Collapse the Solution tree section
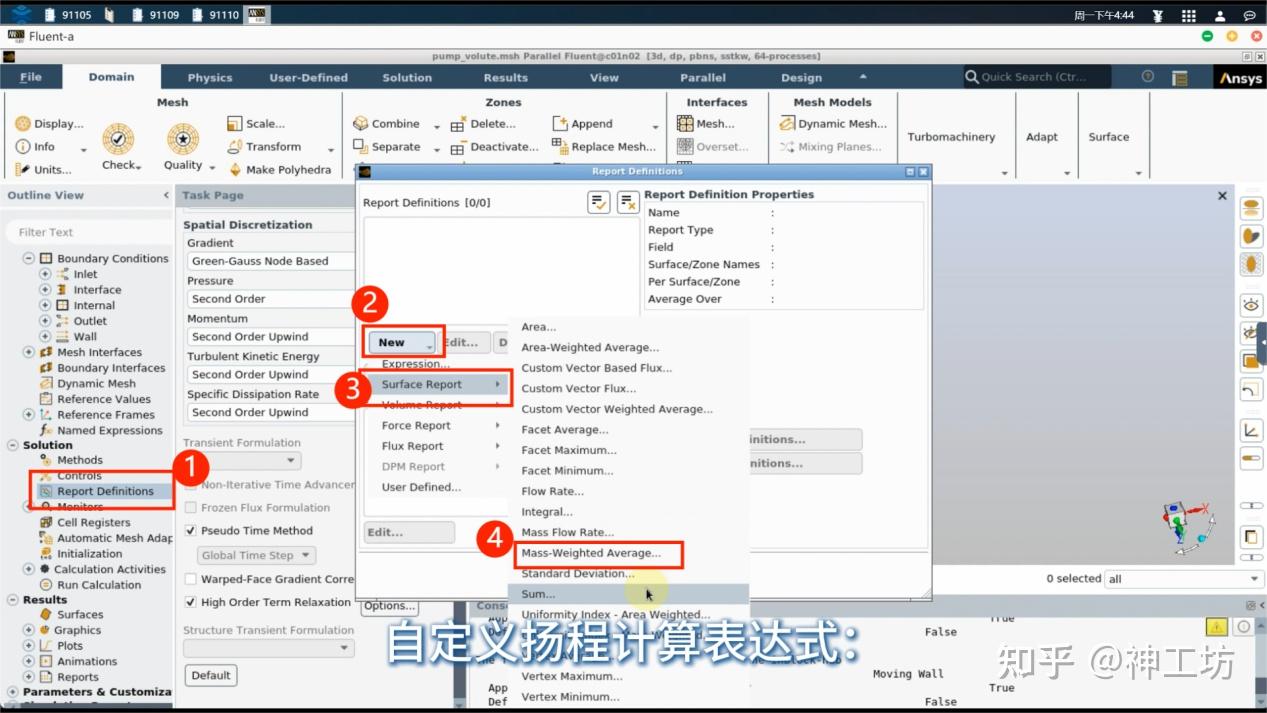 (13, 446)
